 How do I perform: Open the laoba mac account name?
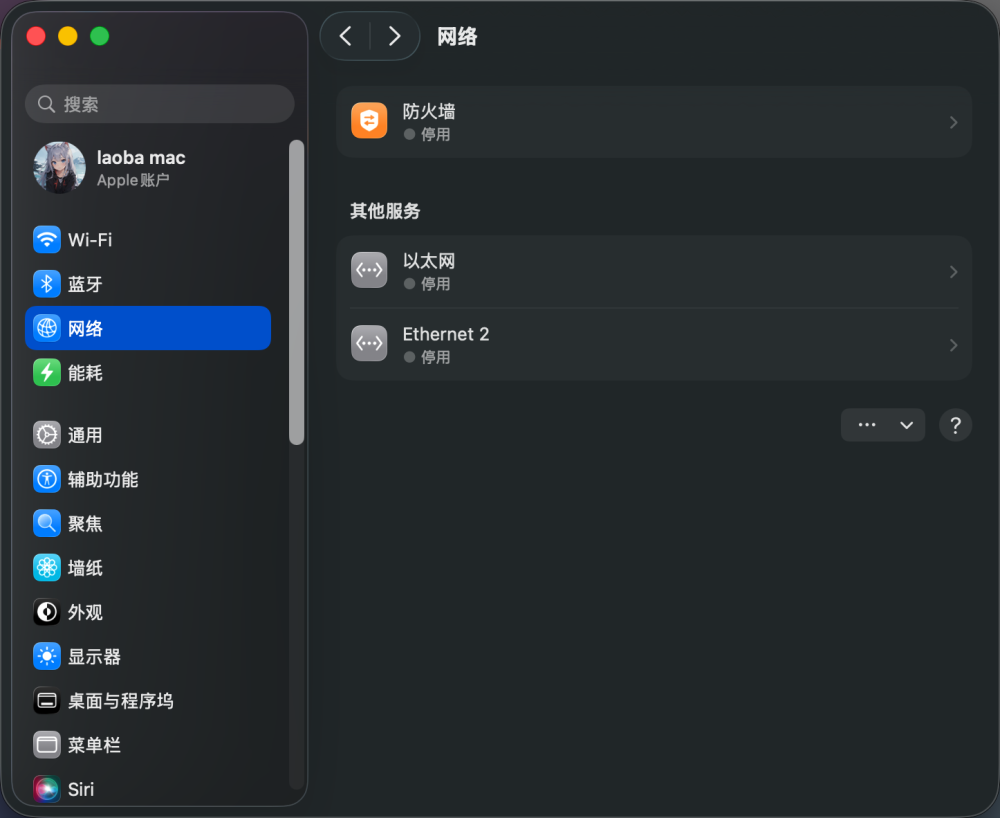(x=141, y=157)
